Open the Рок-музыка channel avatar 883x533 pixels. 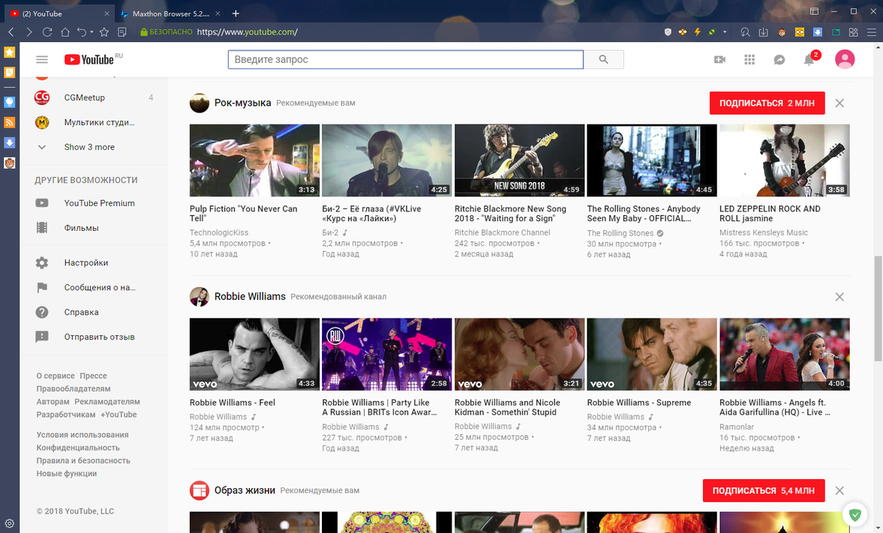click(199, 103)
